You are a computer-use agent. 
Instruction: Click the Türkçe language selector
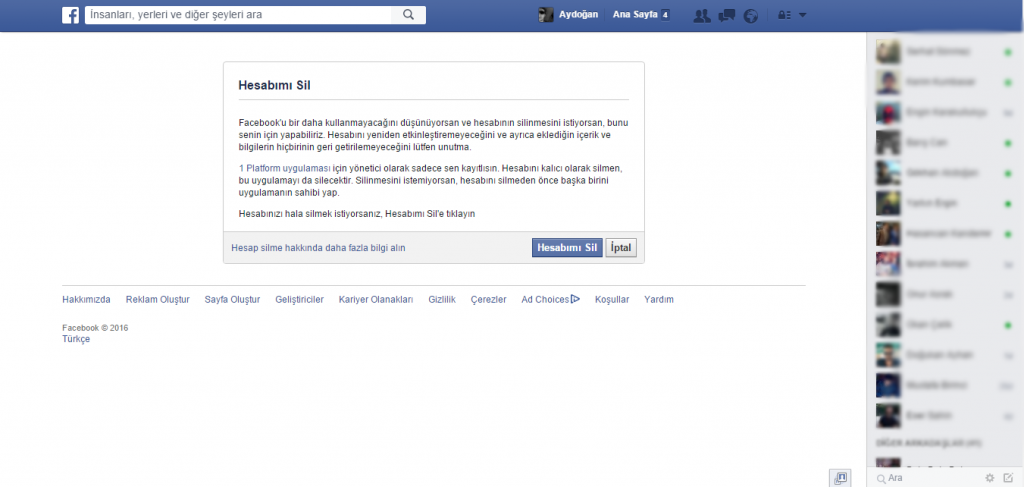pos(76,339)
